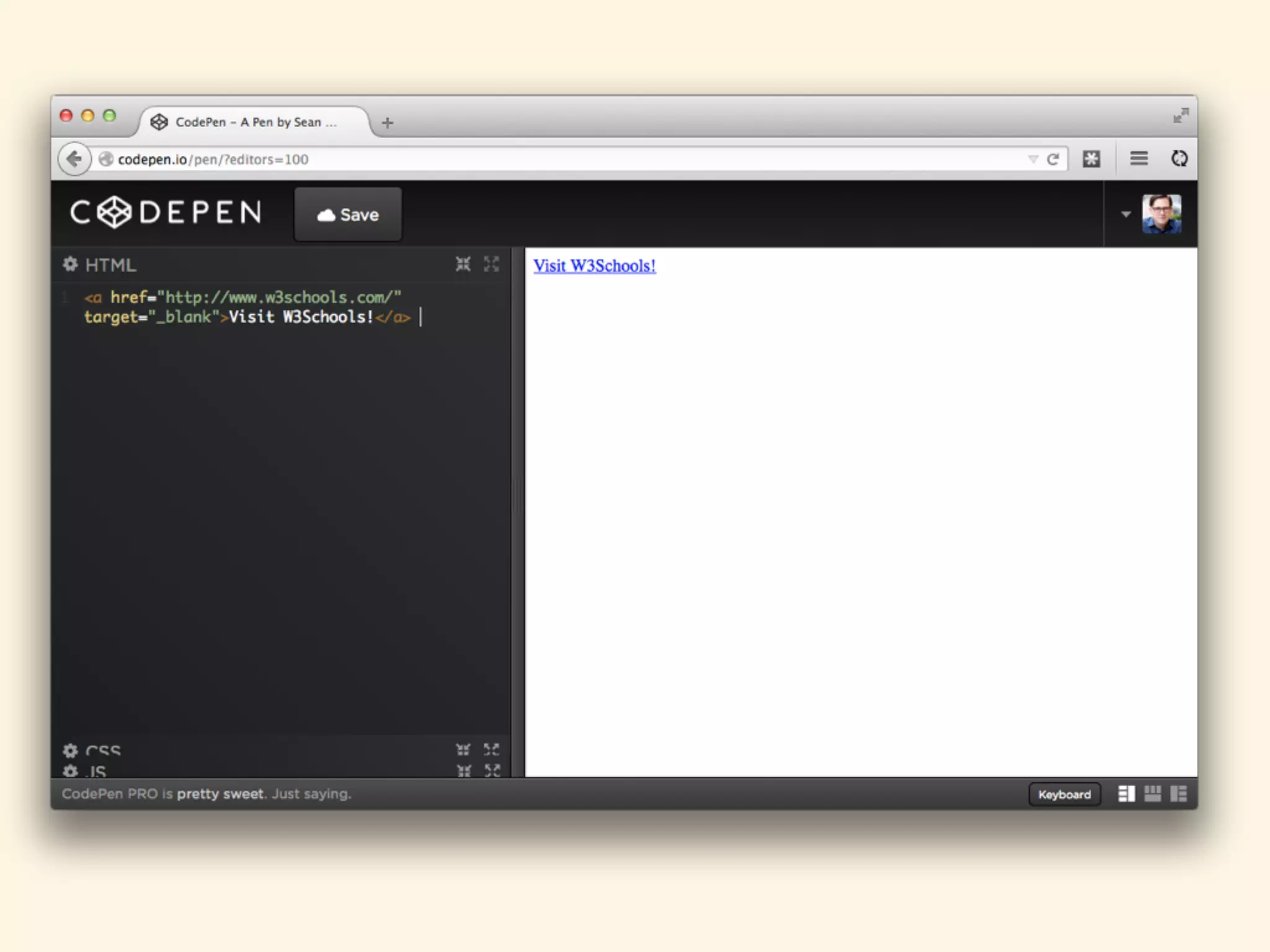Switch to top editors layout icon
The width and height of the screenshot is (1270, 952).
point(1152,794)
